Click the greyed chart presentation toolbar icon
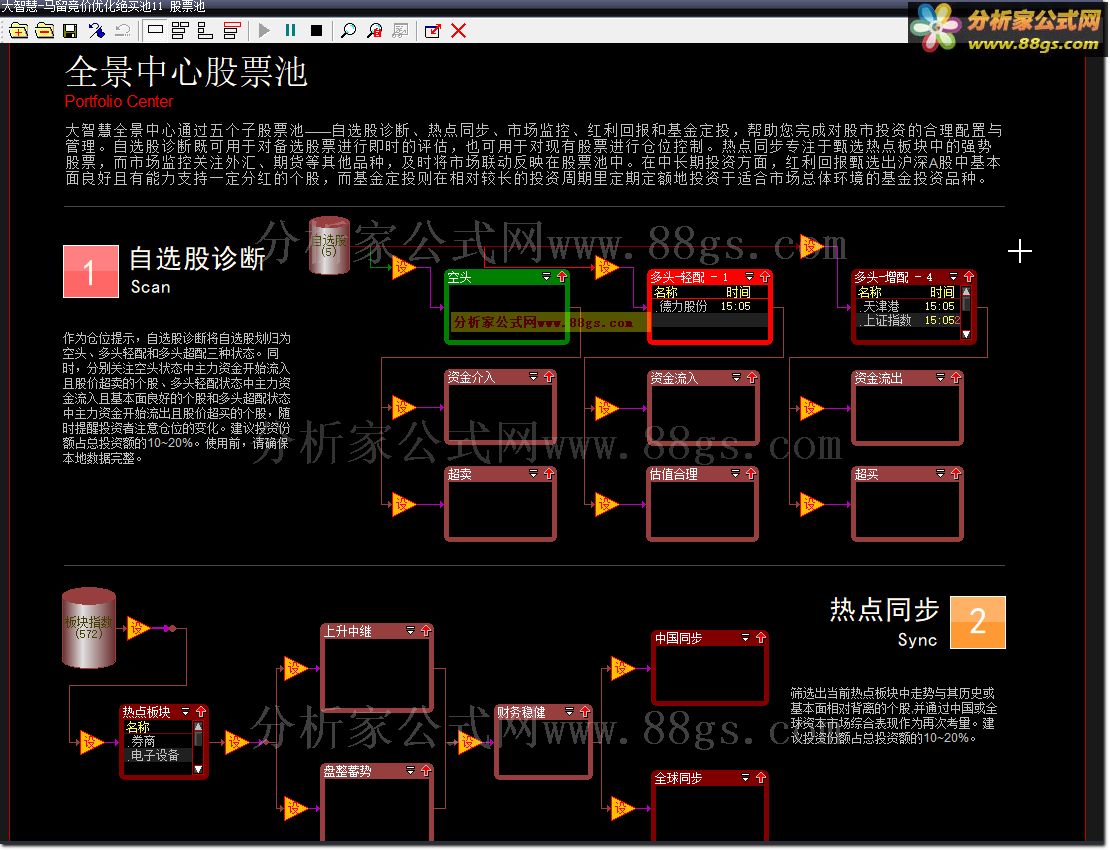1110x850 pixels. coord(400,30)
